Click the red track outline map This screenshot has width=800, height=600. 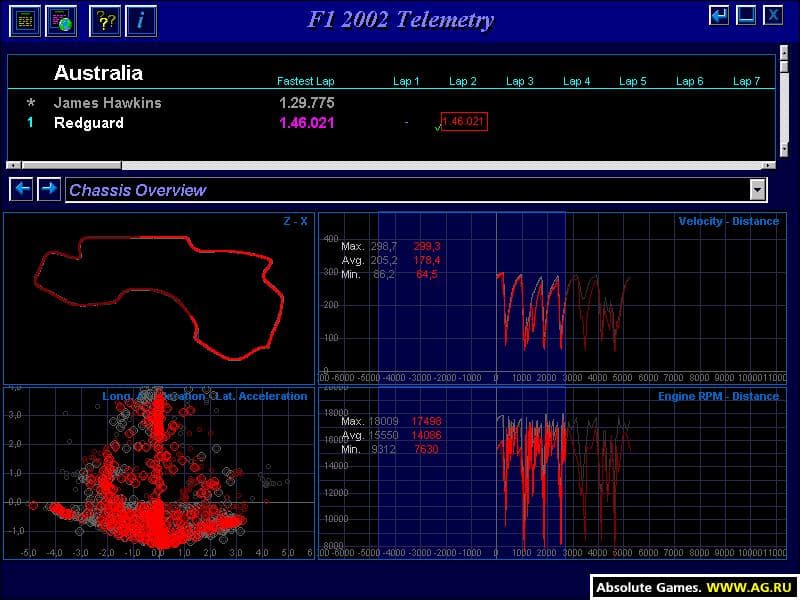(x=159, y=297)
